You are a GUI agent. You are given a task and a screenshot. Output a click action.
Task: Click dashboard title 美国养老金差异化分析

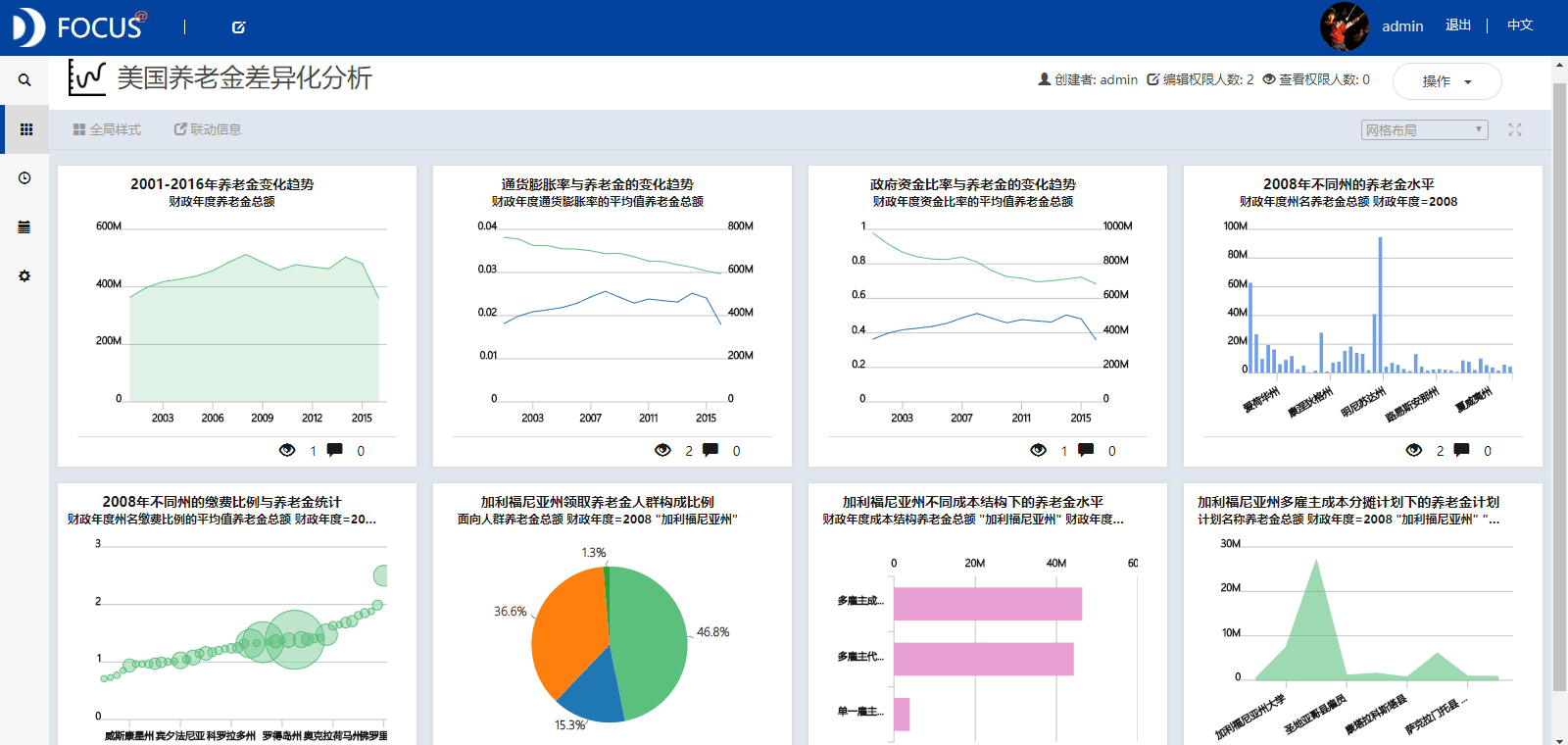tap(245, 77)
